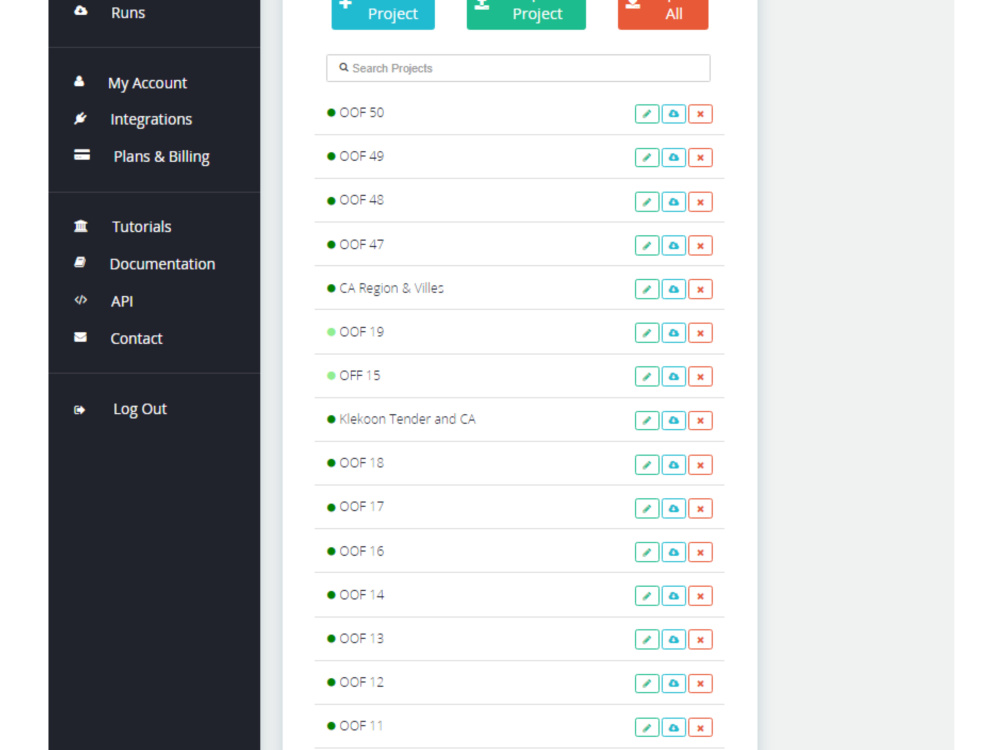Open the Contact page

[x=136, y=339]
